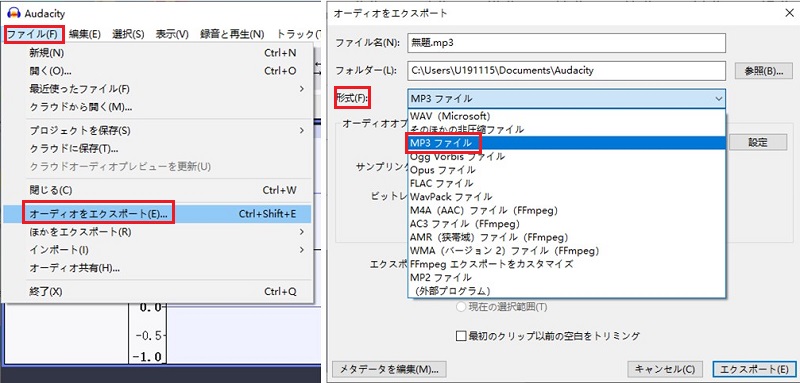Select M4A (AAC) ファイル (FFmpeg) option
Image resolution: width=800 pixels, height=383 pixels.
click(566, 210)
